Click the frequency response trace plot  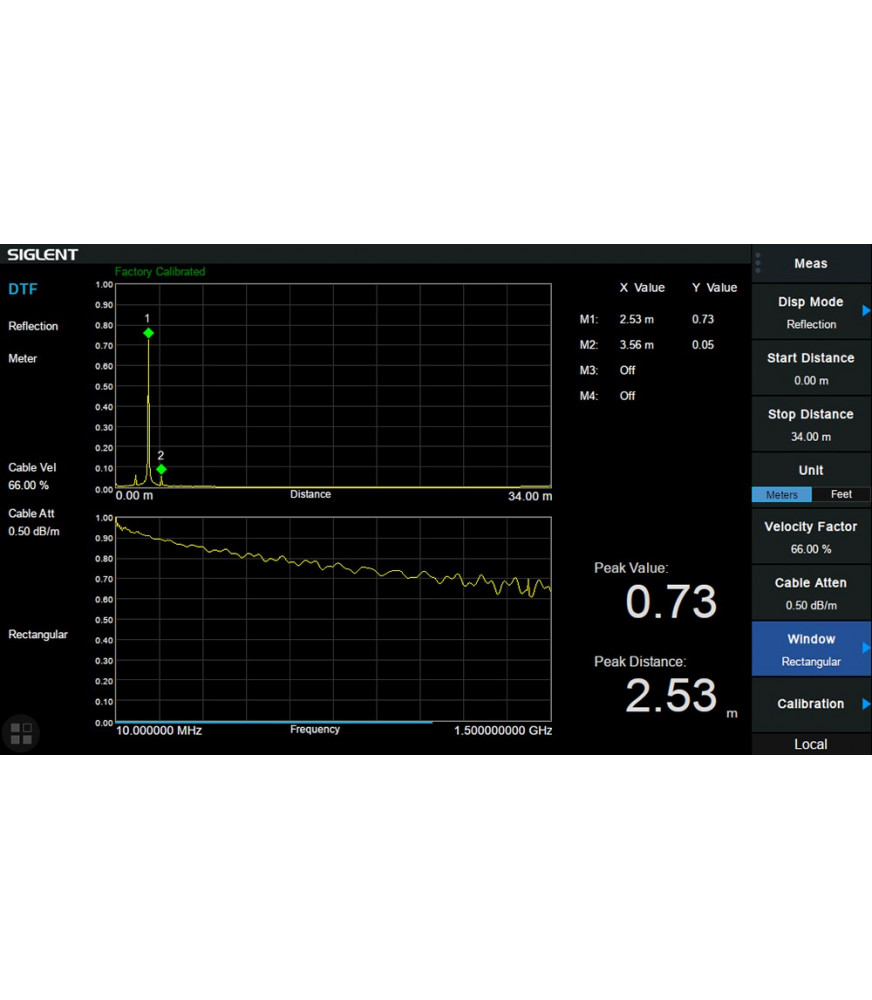pos(334,619)
